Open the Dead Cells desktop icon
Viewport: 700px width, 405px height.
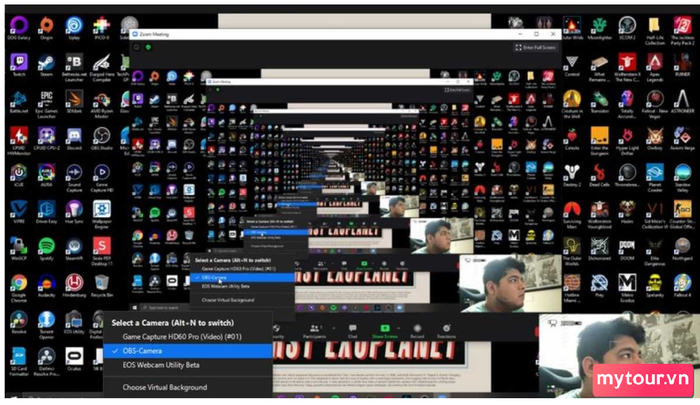[x=600, y=175]
